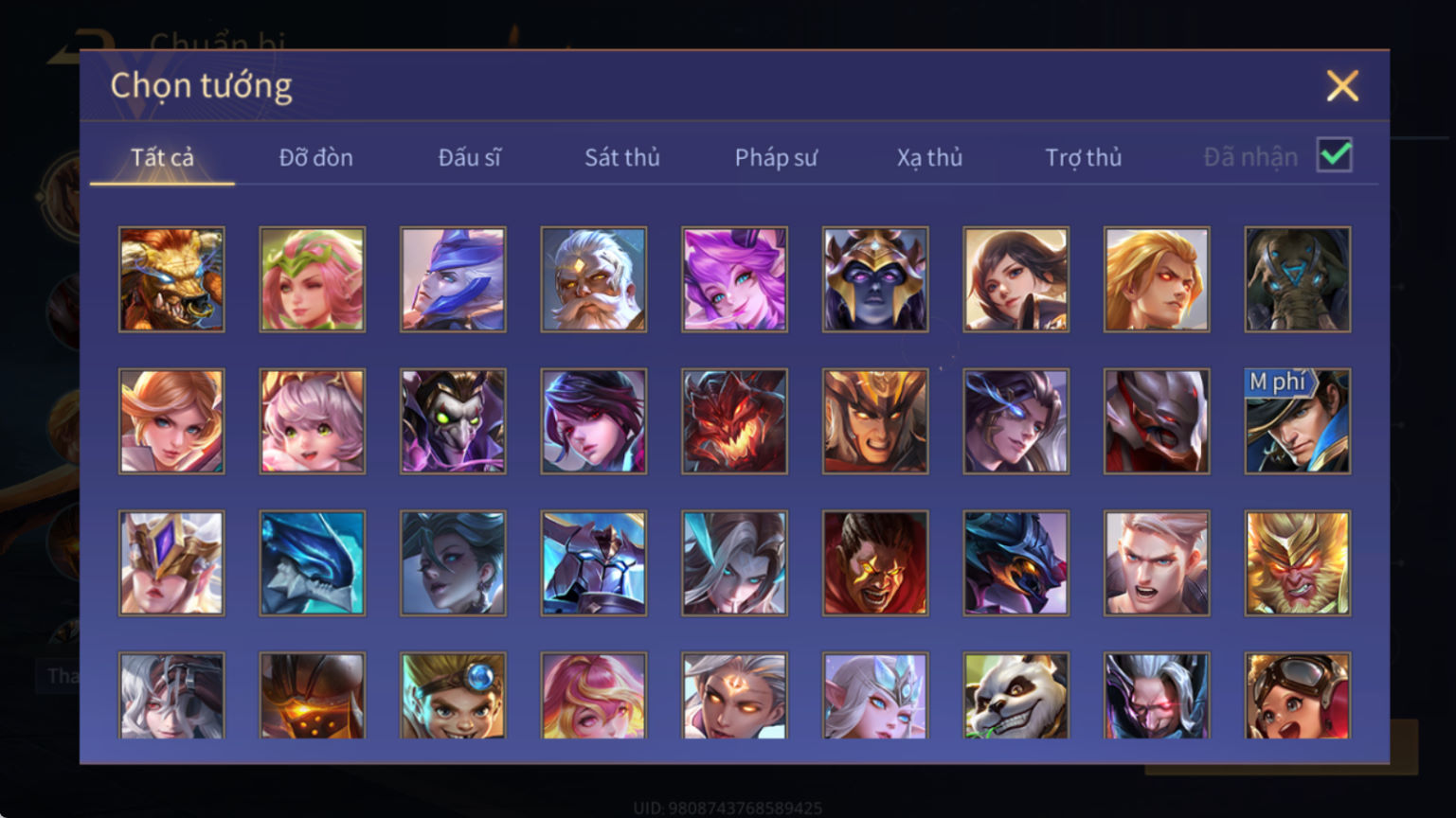Screen dimensions: 1456x818
Task: Show the 'Sát thủ' hero category
Action: tap(621, 157)
